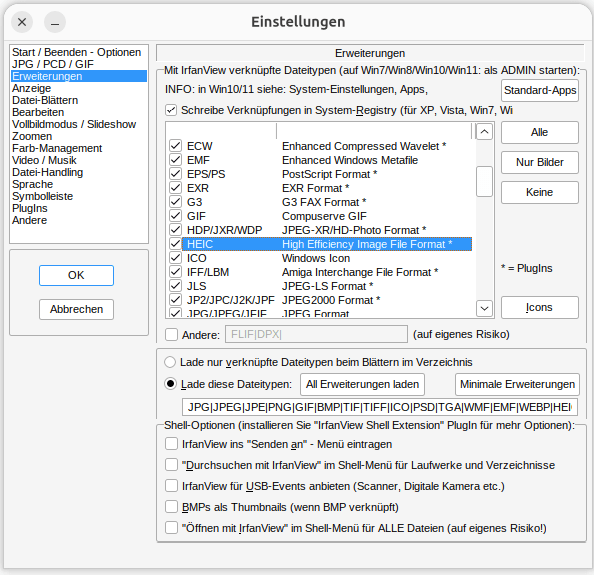Select Zoomen category
594x575 pixels.
[x=32, y=136]
